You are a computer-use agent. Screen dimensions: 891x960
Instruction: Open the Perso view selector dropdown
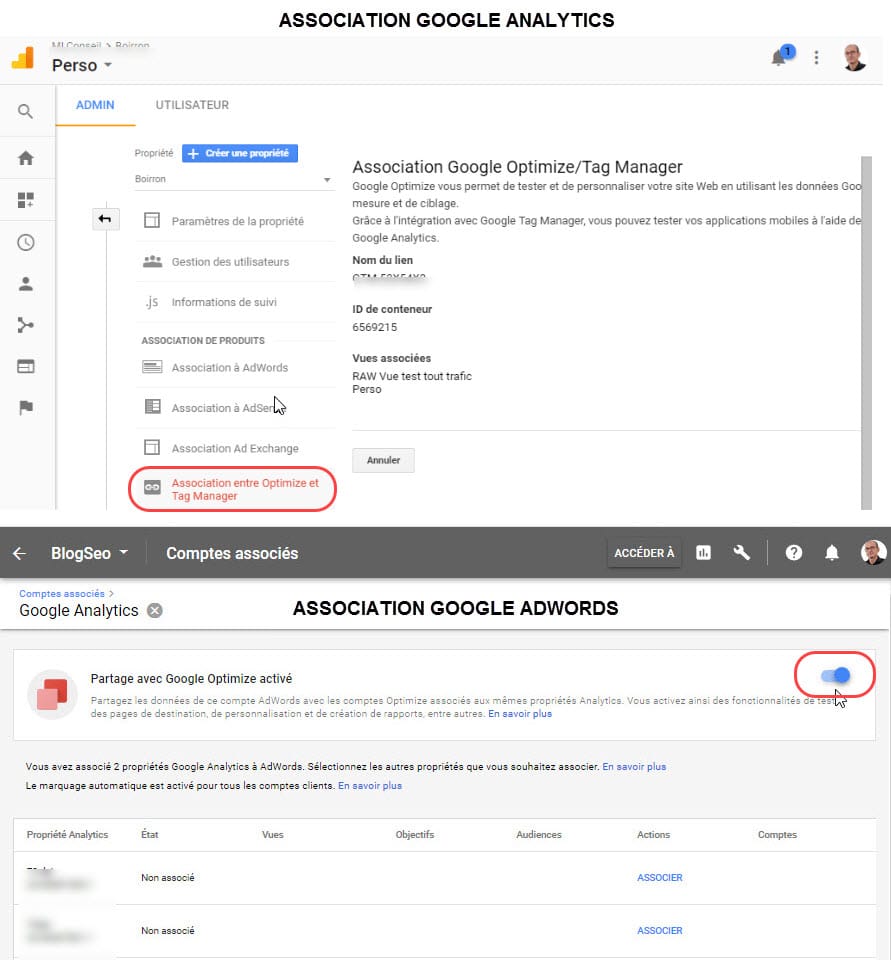[82, 65]
